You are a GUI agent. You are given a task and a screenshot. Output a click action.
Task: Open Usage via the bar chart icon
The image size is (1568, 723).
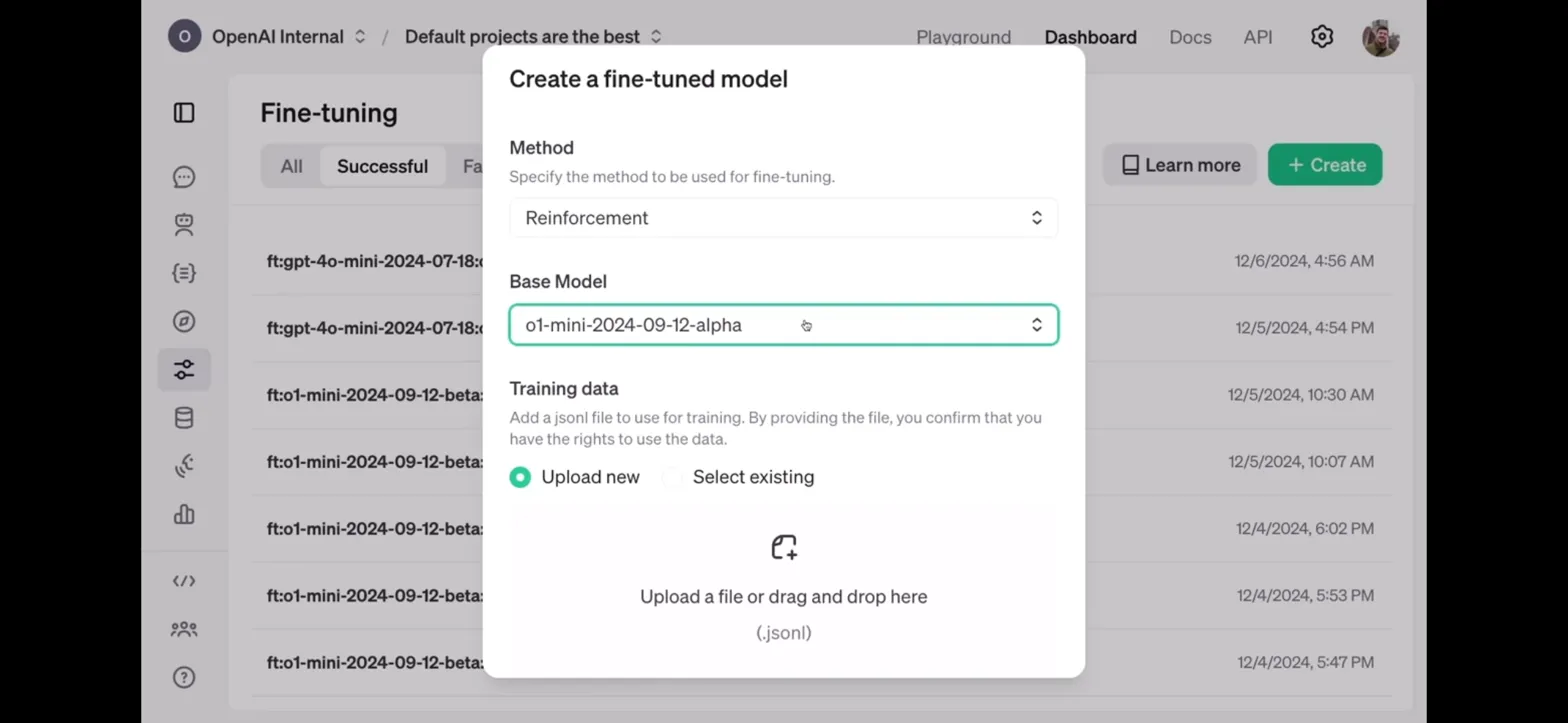[x=184, y=514]
